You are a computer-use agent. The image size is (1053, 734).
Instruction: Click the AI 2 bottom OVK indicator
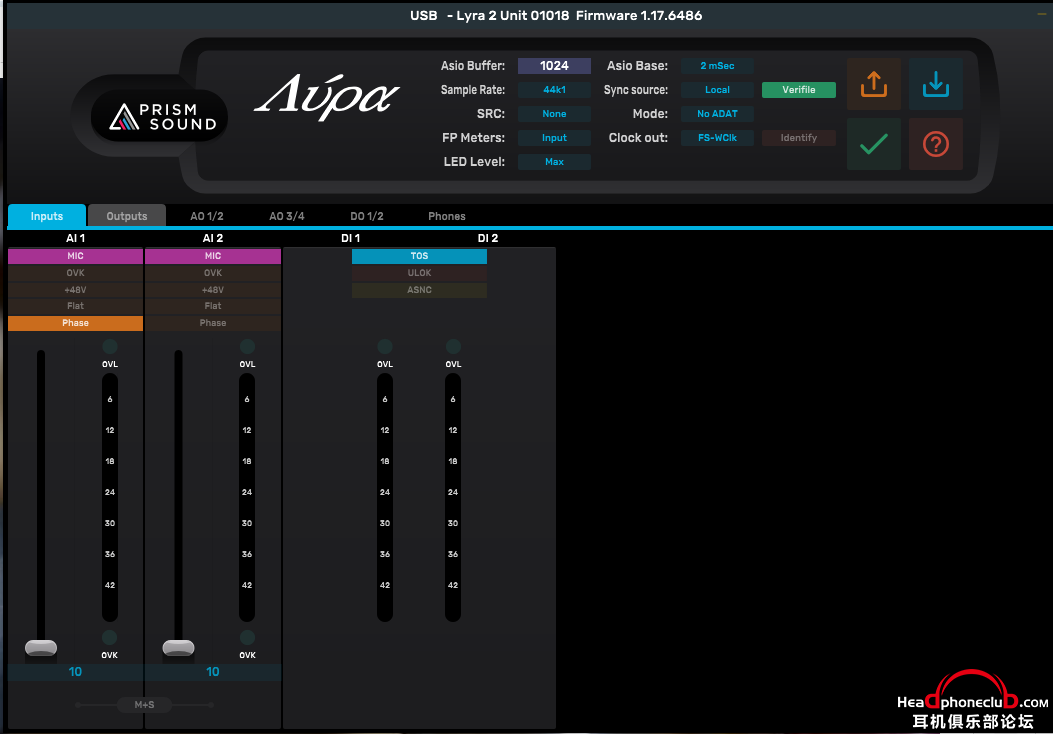tap(247, 637)
